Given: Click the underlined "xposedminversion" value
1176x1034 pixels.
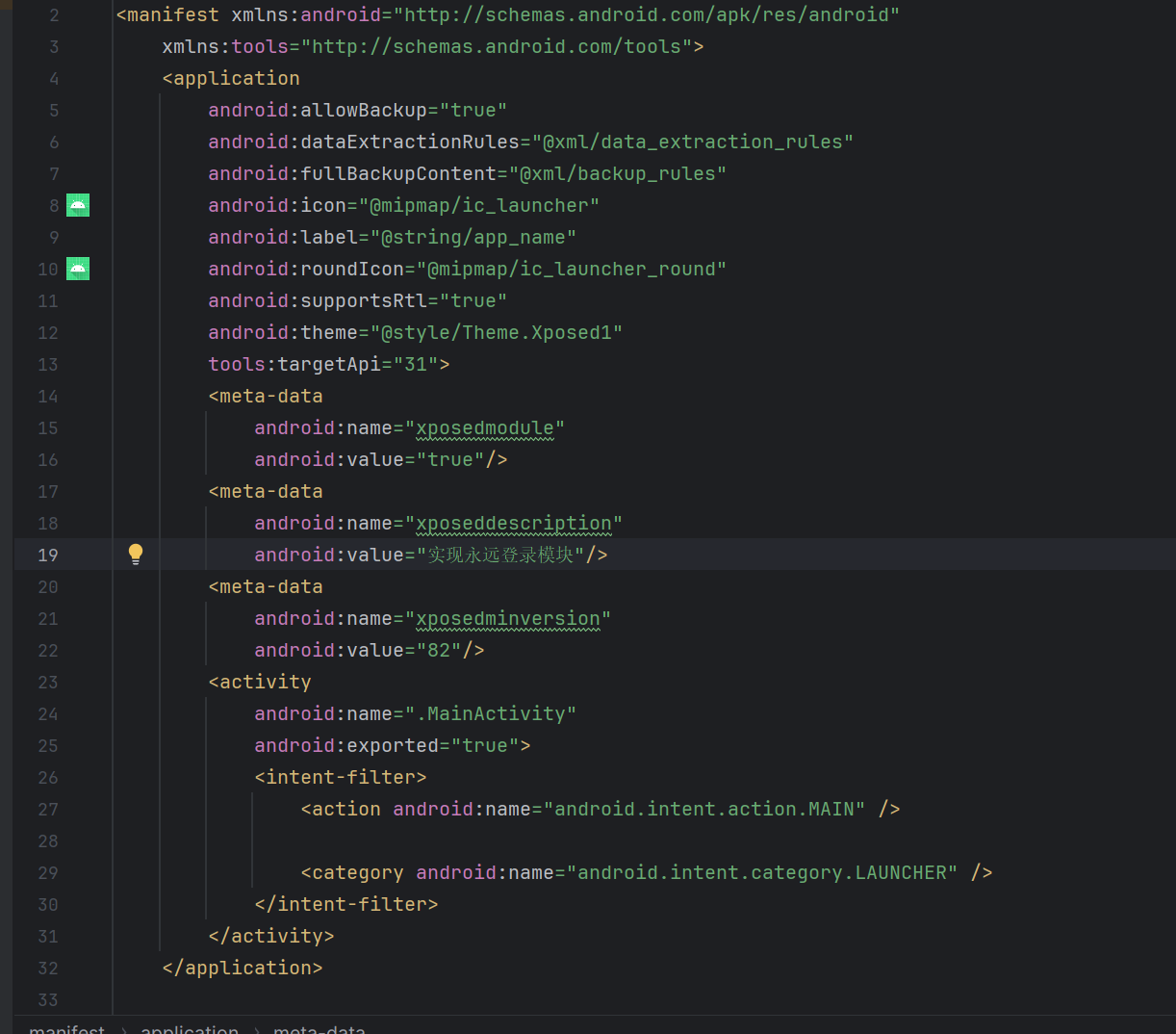Looking at the screenshot, I should click(508, 619).
